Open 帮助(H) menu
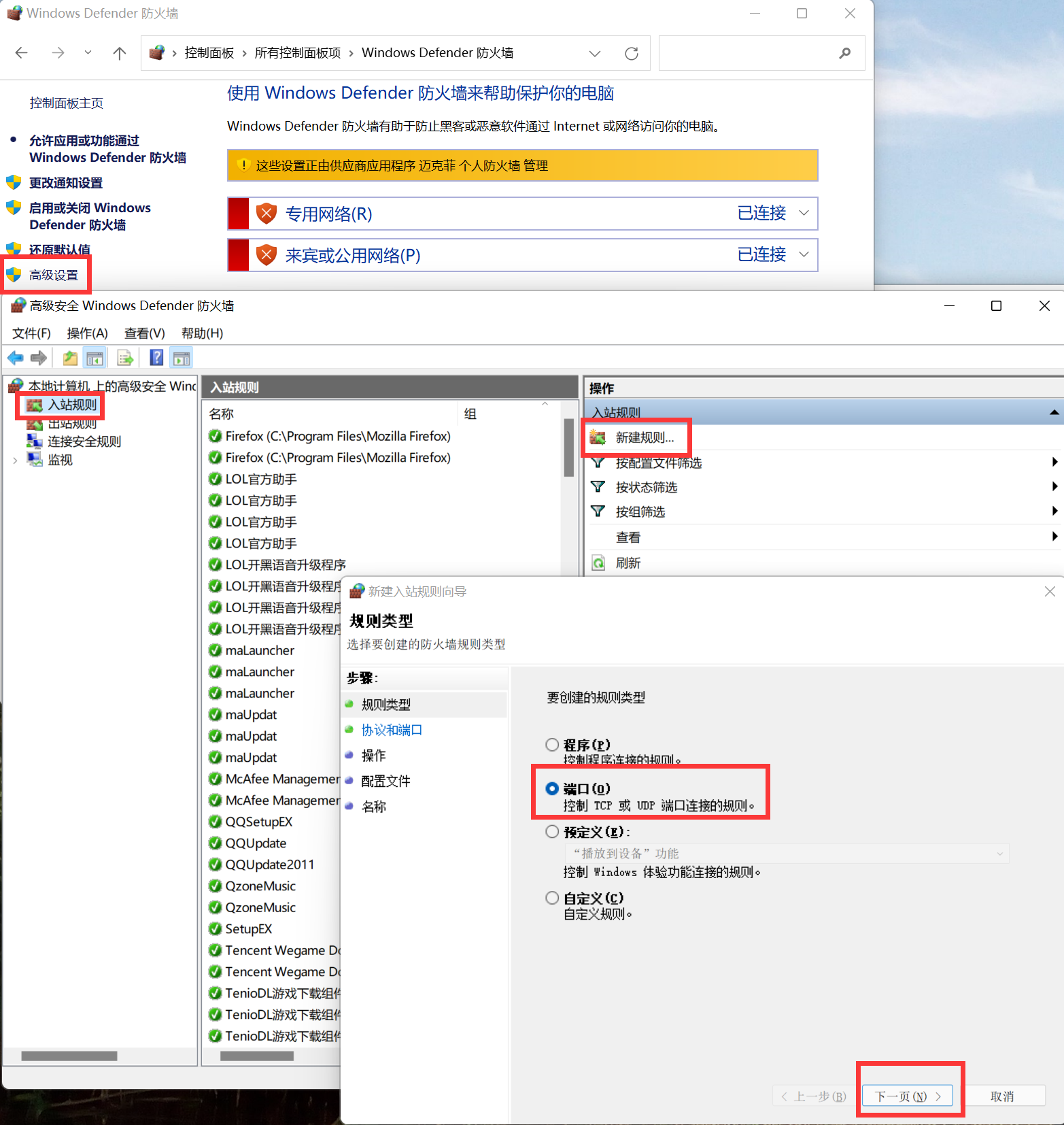 [203, 333]
